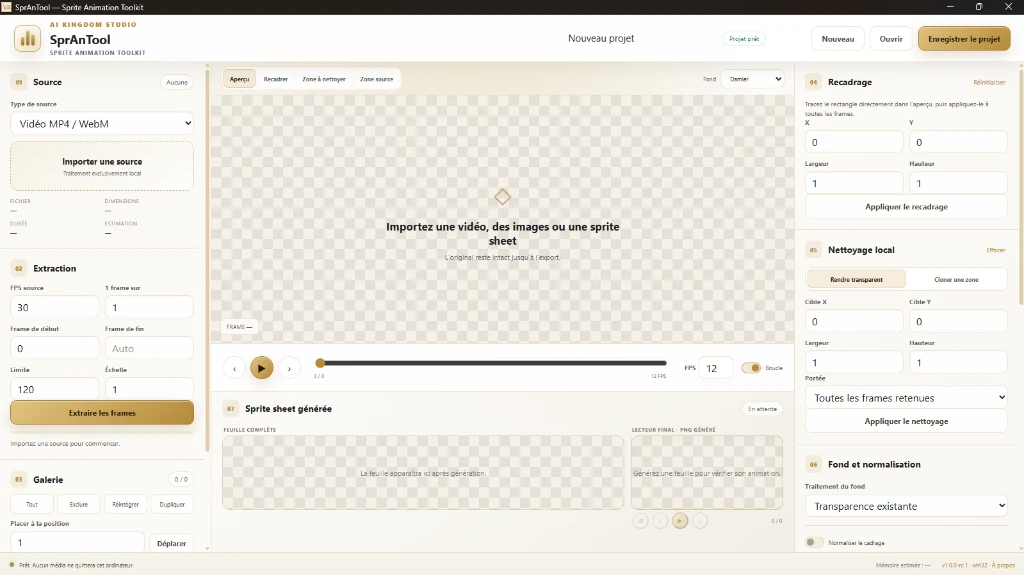This screenshot has width=1024, height=575.
Task: Click the 04 badge beside Recadrage
Action: (x=814, y=82)
